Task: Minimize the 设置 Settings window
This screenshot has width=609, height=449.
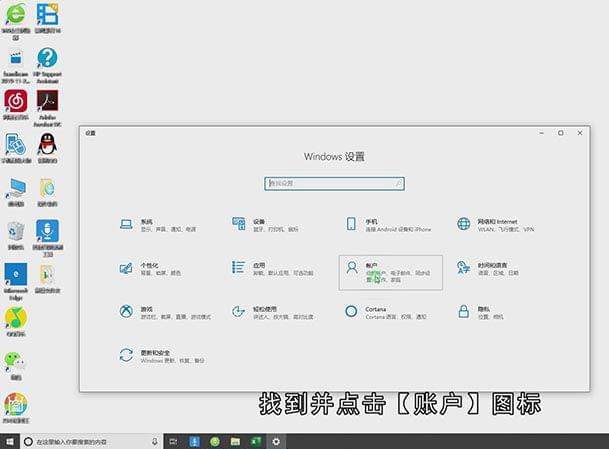Action: (541, 133)
